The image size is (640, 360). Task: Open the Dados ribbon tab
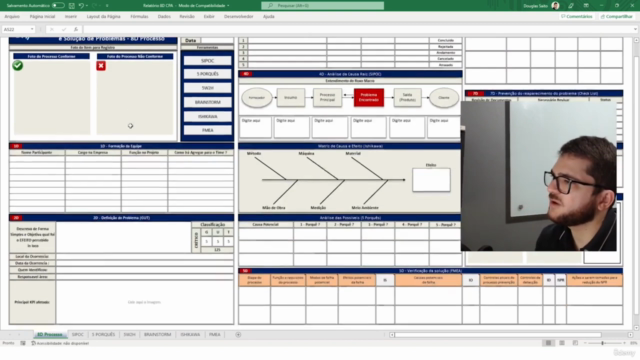click(x=164, y=17)
